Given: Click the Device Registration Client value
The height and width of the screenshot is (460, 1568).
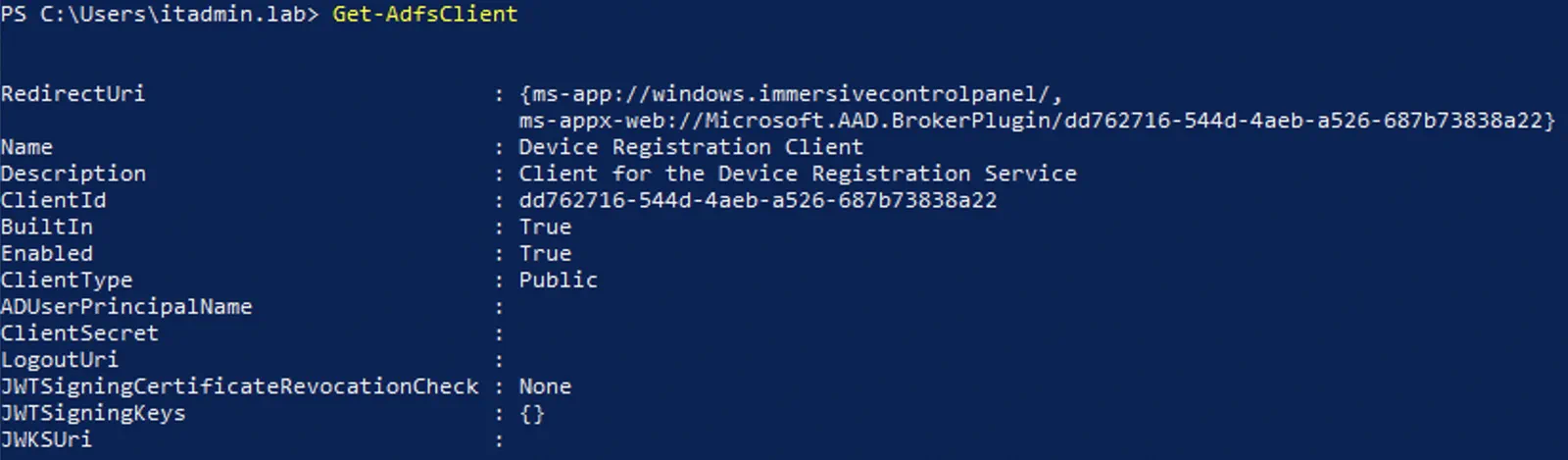Looking at the screenshot, I should 691,147.
